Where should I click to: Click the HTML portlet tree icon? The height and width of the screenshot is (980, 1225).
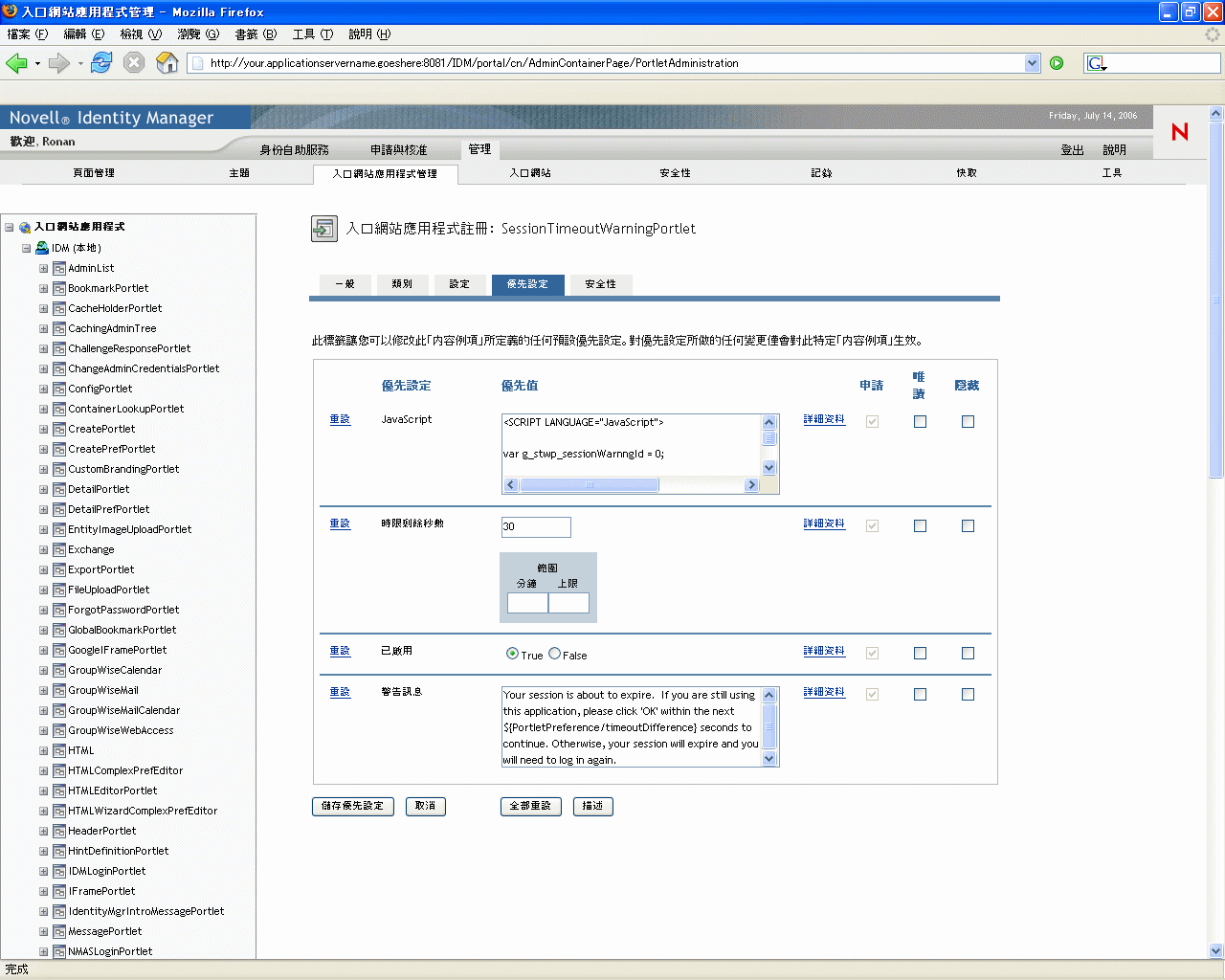(x=59, y=750)
